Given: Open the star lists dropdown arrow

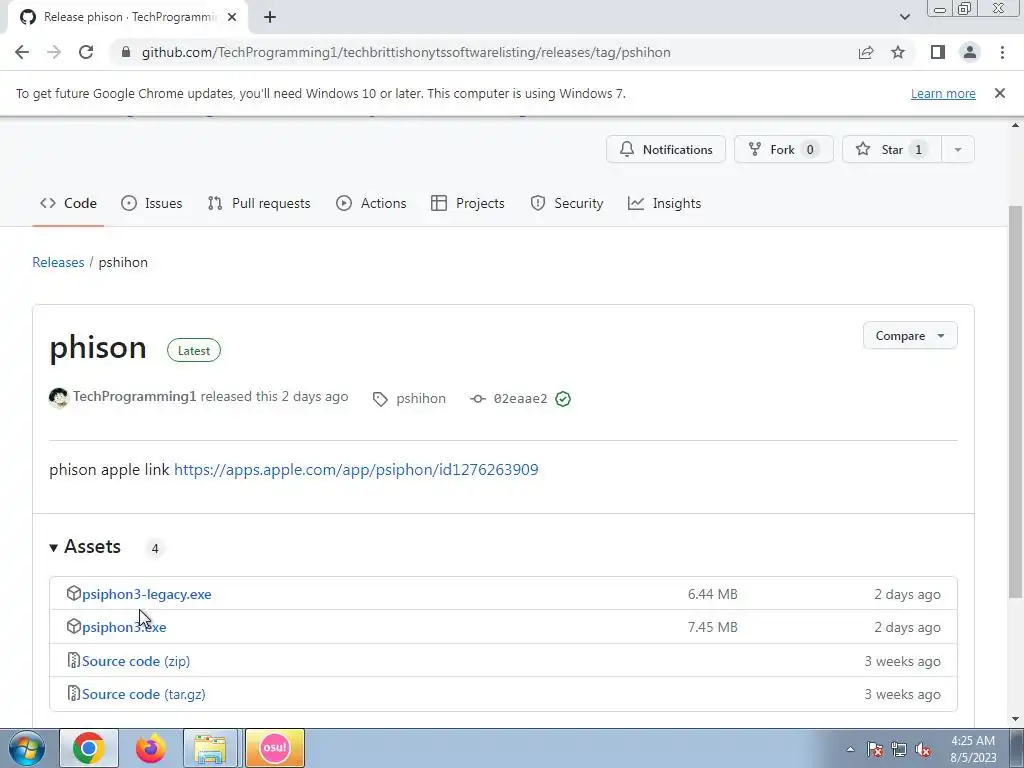Looking at the screenshot, I should click(958, 150).
